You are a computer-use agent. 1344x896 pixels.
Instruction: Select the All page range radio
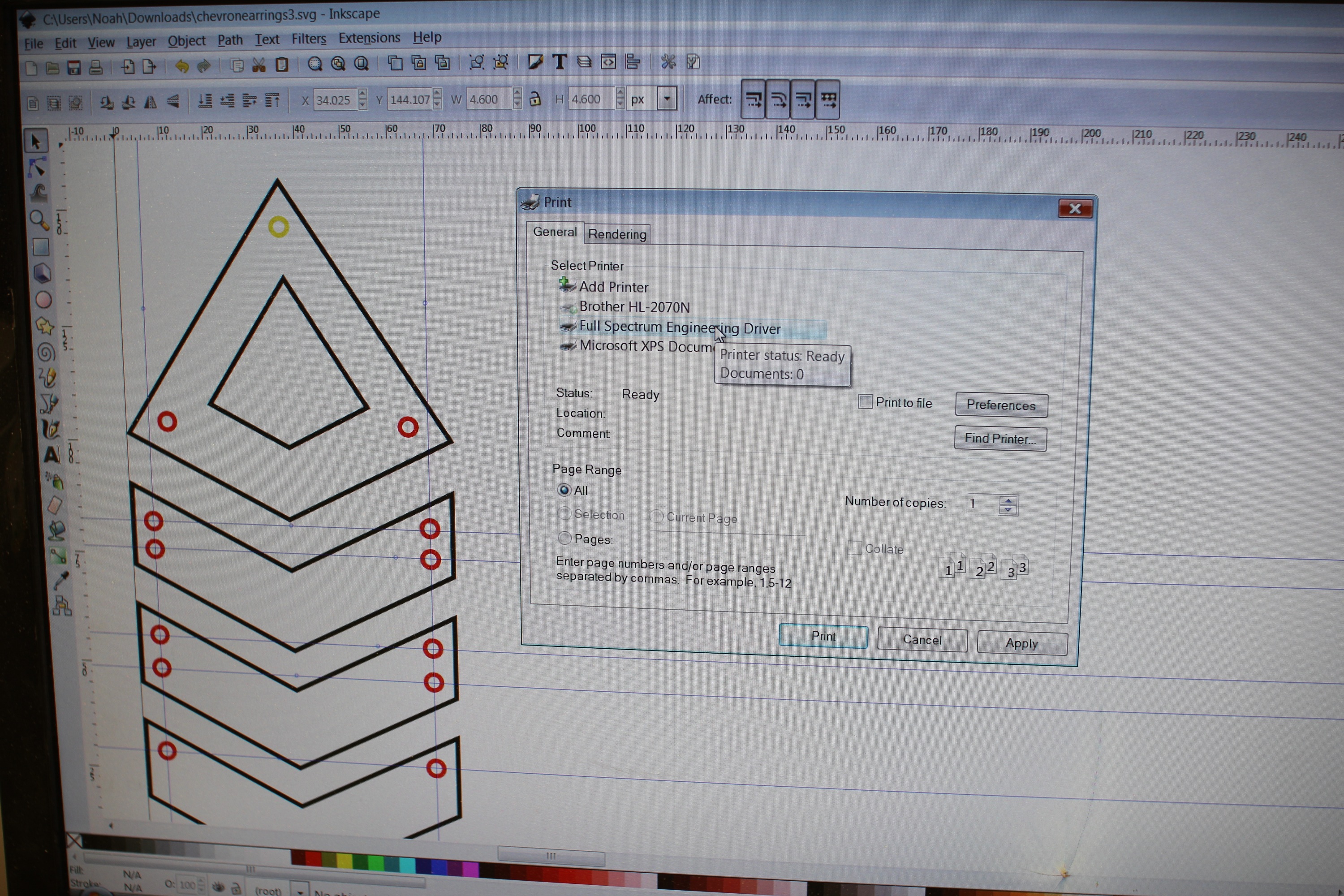point(564,490)
